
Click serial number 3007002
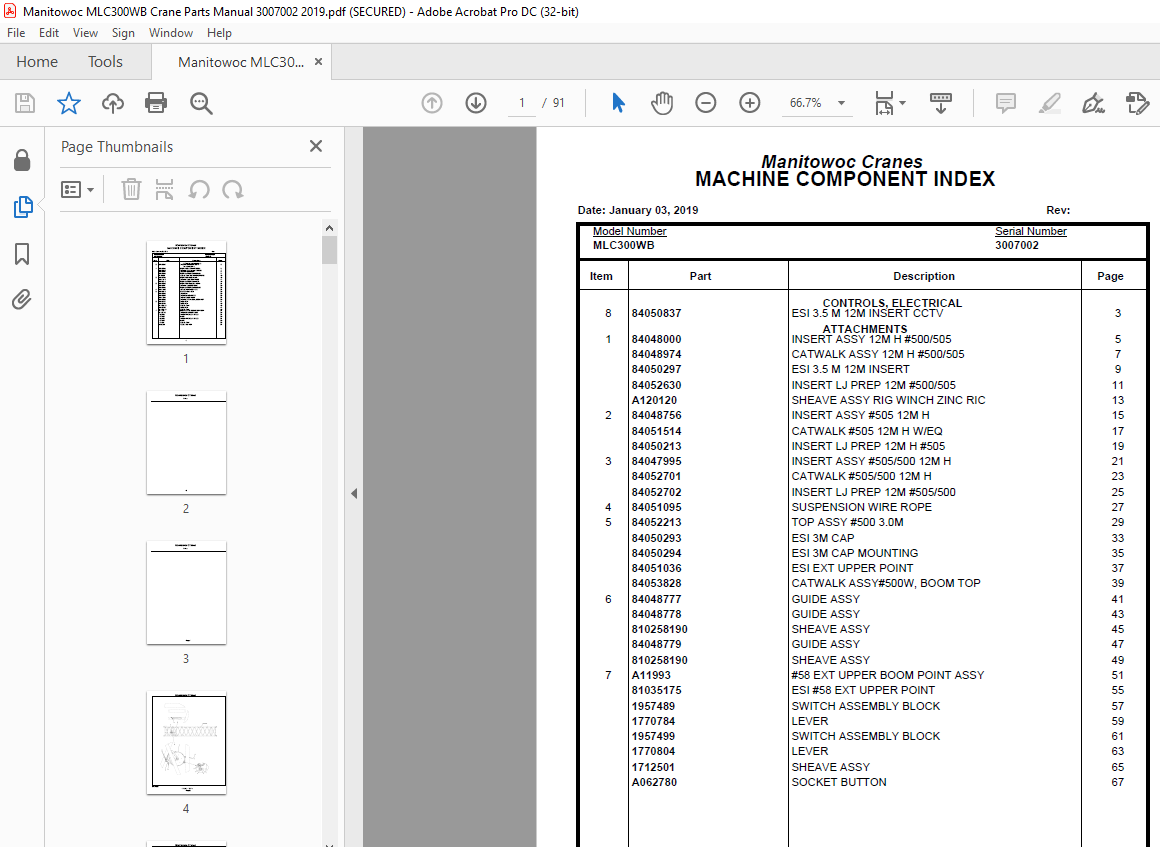coord(1016,245)
